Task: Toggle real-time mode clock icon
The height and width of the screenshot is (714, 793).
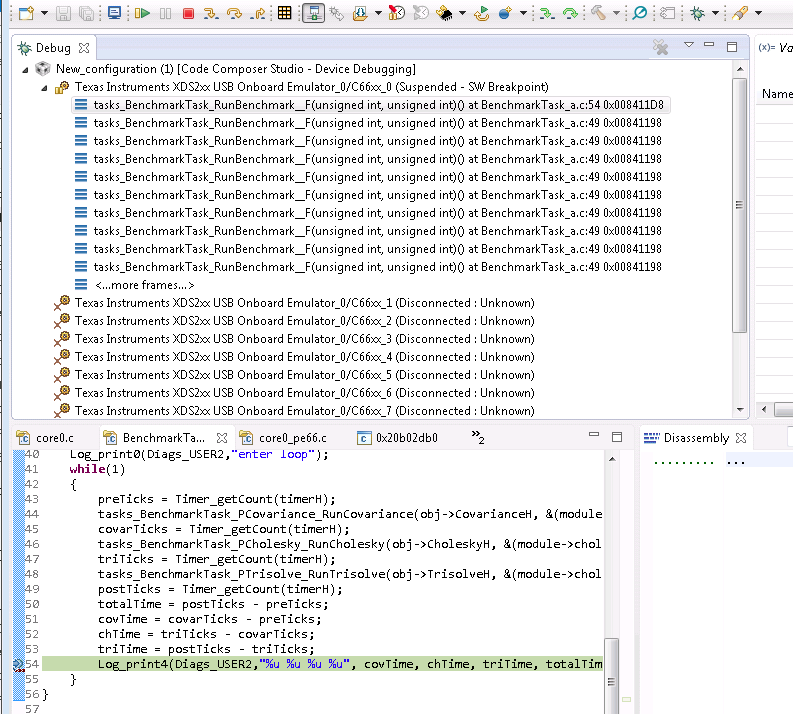Action: coord(396,13)
